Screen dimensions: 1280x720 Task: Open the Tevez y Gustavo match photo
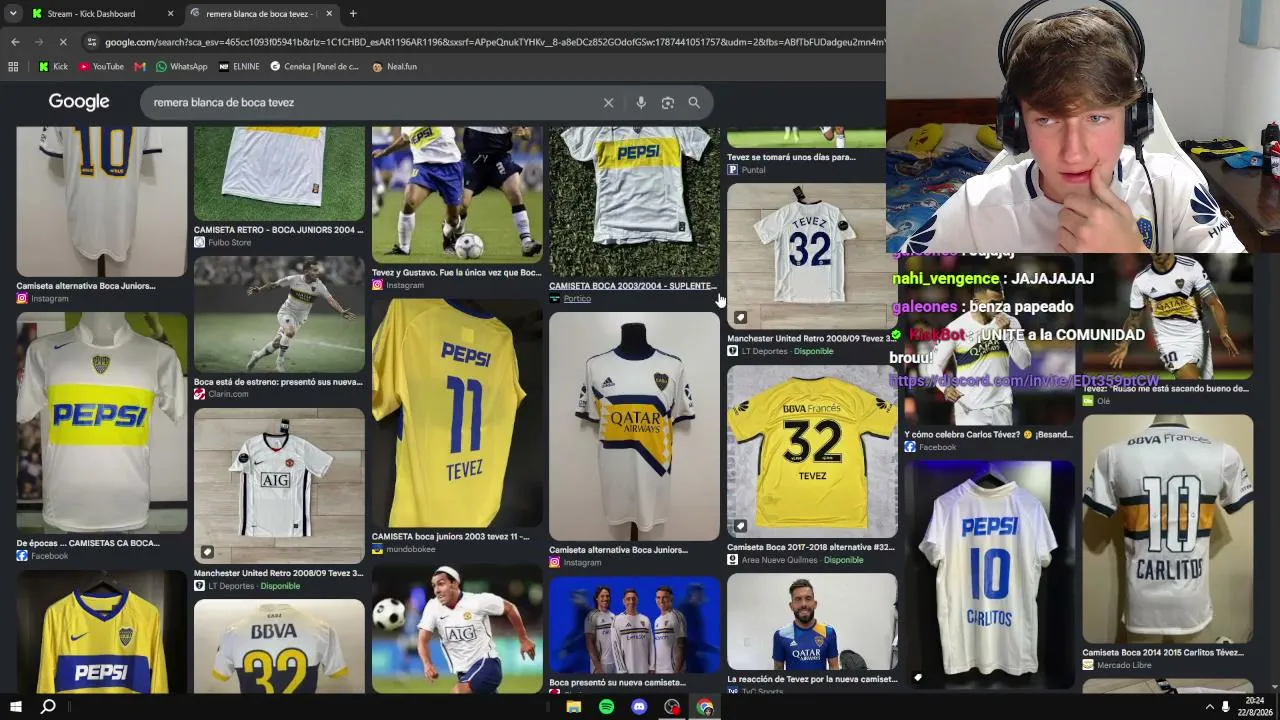[x=457, y=195]
